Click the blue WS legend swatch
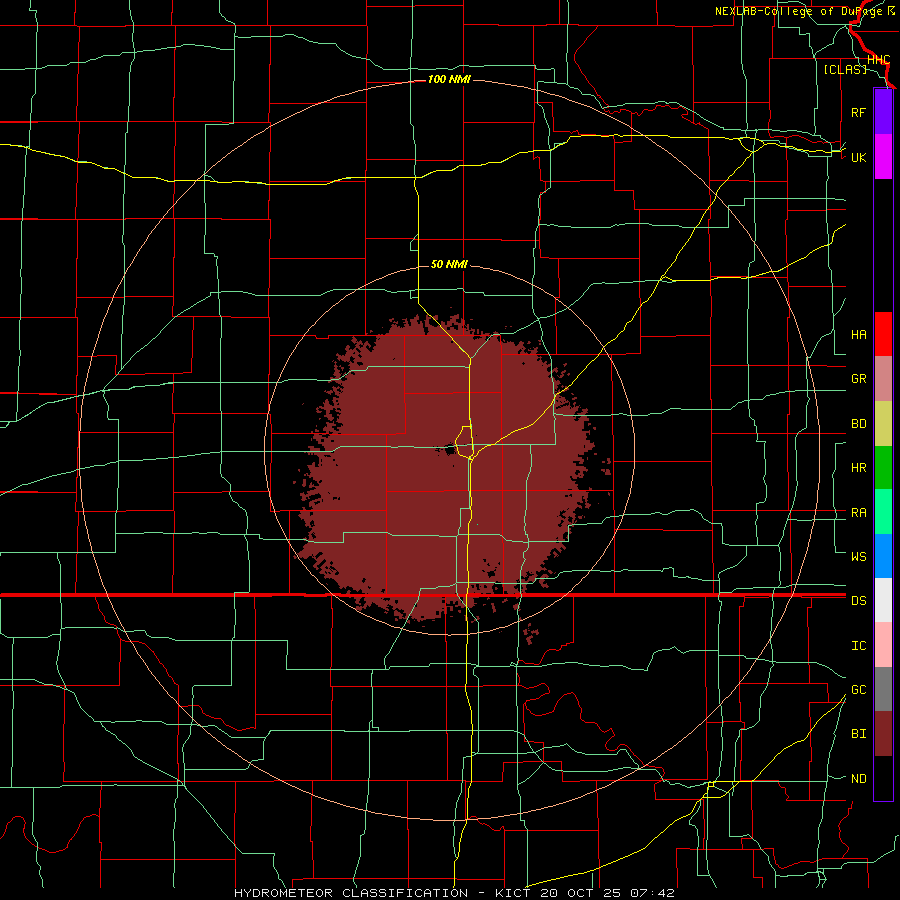This screenshot has height=900, width=900. [883, 556]
